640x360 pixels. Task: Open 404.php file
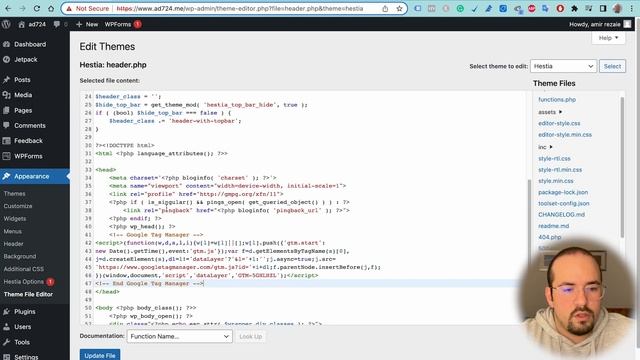549,237
